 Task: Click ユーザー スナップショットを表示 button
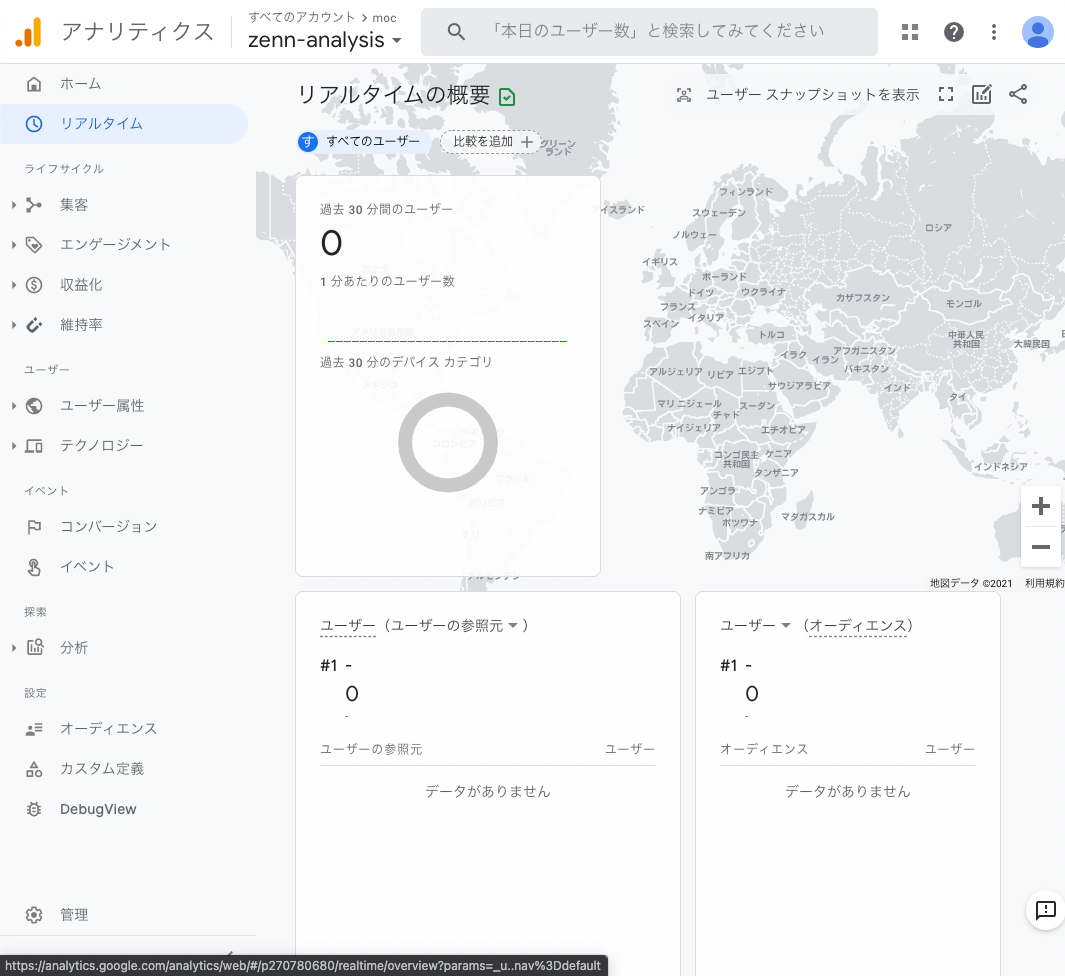tap(798, 94)
